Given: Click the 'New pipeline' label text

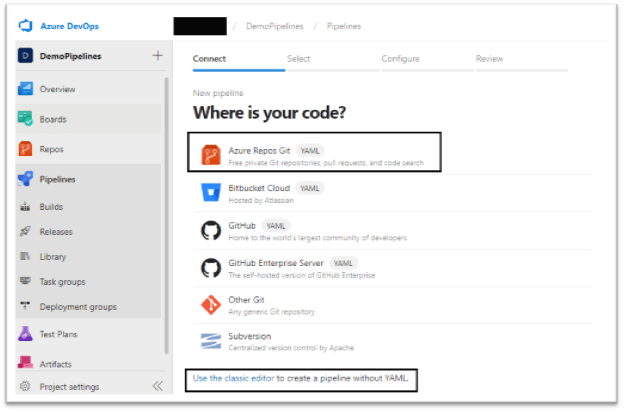Looking at the screenshot, I should click(x=218, y=93).
